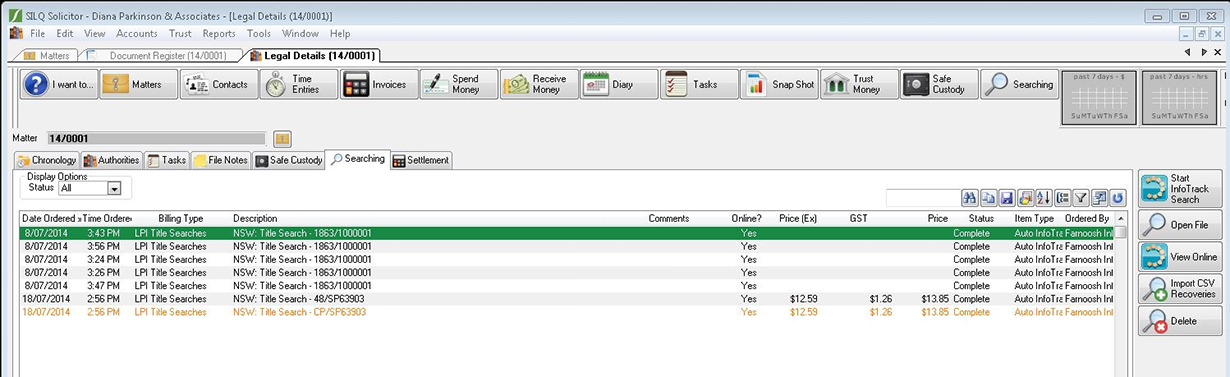Expand the Status dropdown
This screenshot has width=1230, height=377.
click(114, 188)
